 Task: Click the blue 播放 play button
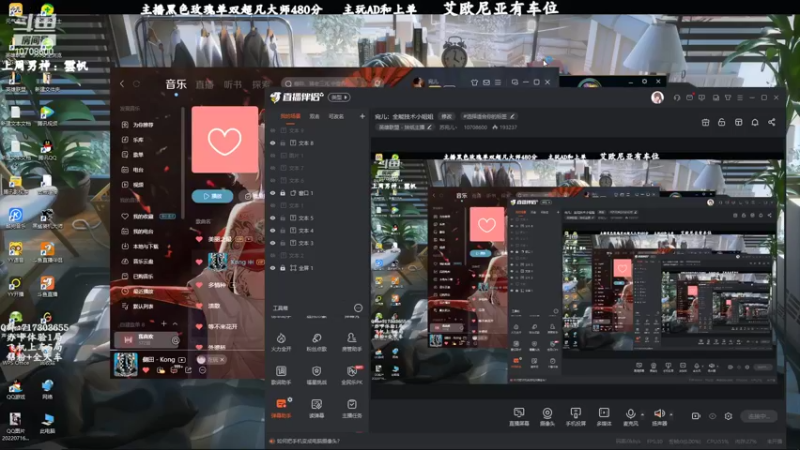coord(212,196)
